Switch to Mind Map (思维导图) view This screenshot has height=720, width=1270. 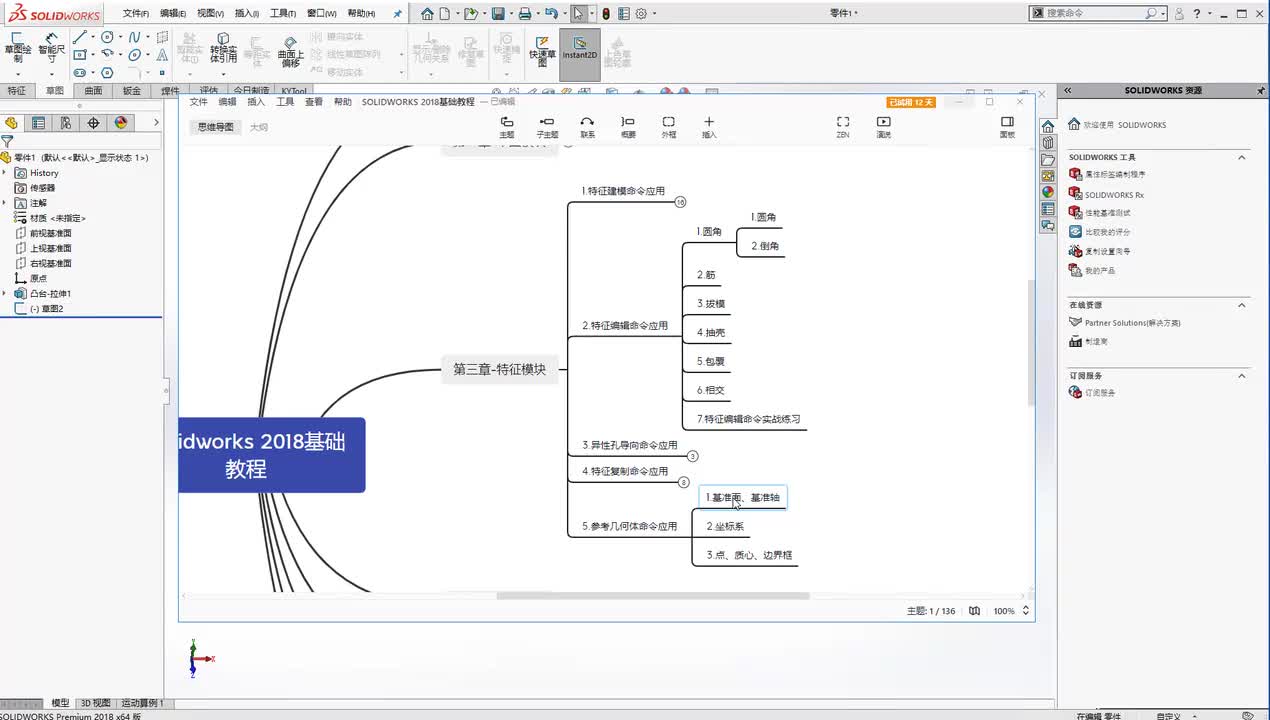click(215, 127)
